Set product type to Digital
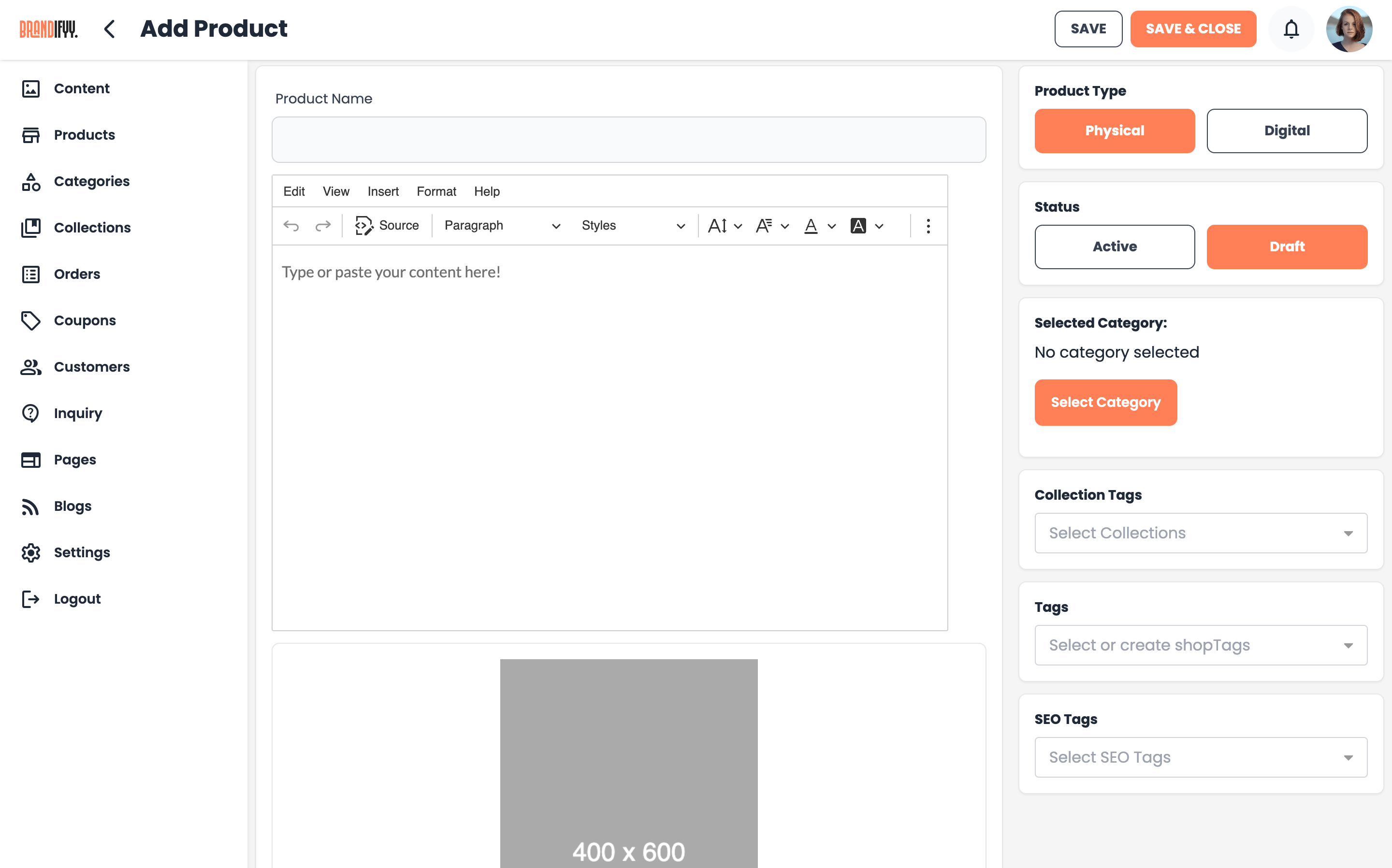Viewport: 1392px width, 868px height. (x=1287, y=130)
